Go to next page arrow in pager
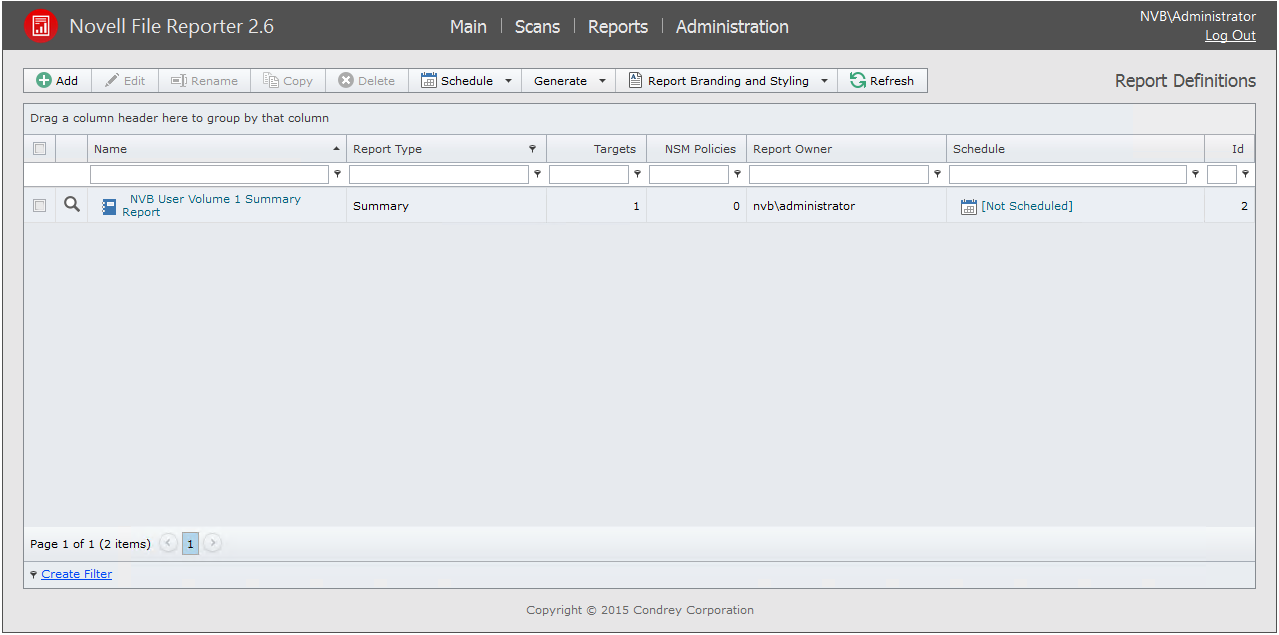The height and width of the screenshot is (635, 1279). coord(213,543)
